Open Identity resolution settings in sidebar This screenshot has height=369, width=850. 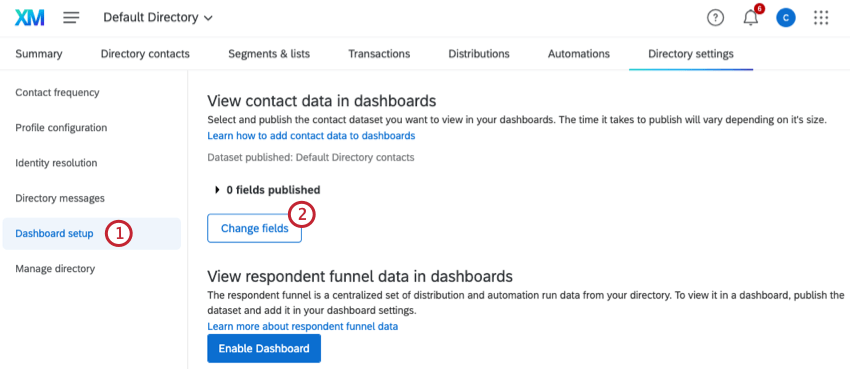pyautogui.click(x=56, y=163)
